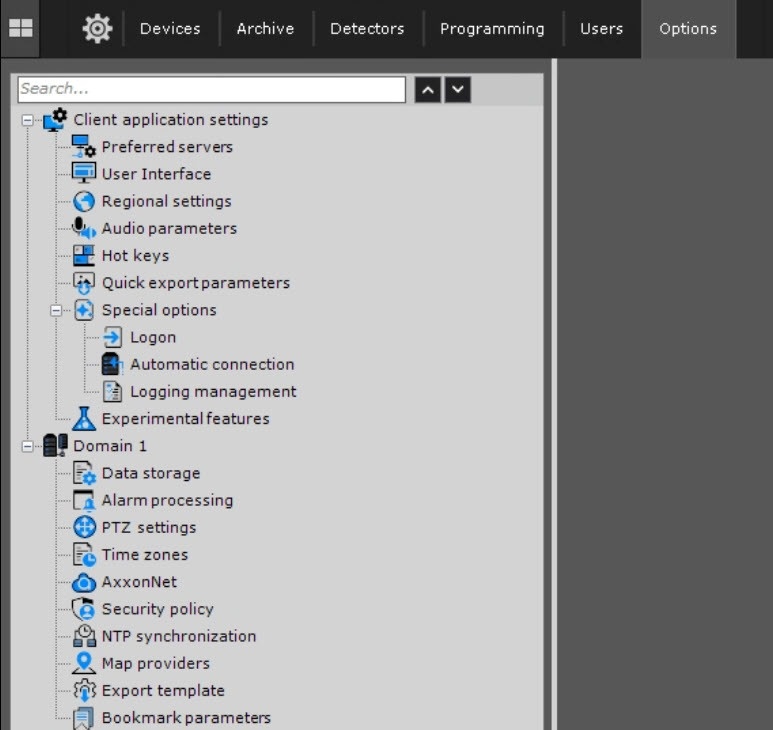The image size is (773, 730).
Task: Click the Map providers pin icon
Action: [x=84, y=663]
